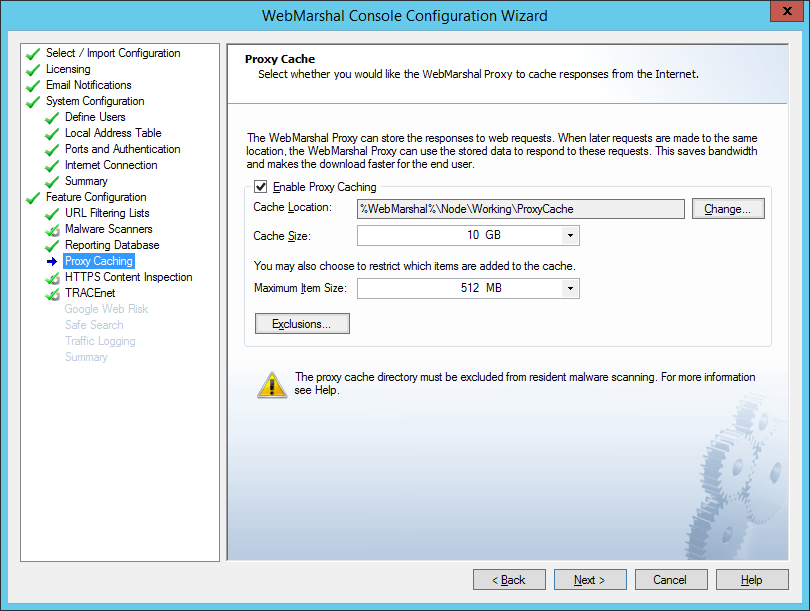The width and height of the screenshot is (810, 611).
Task: Click the yellow warning triangle icon
Action: click(270, 384)
